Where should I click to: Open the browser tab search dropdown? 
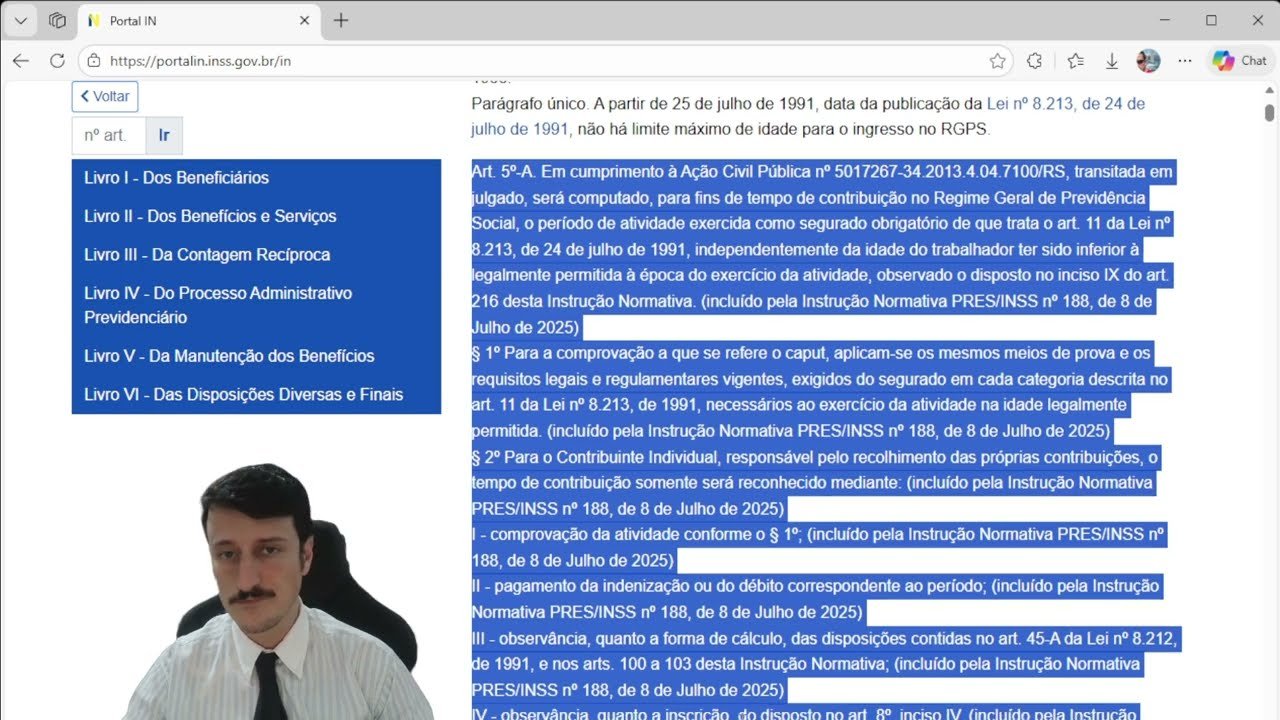20,20
